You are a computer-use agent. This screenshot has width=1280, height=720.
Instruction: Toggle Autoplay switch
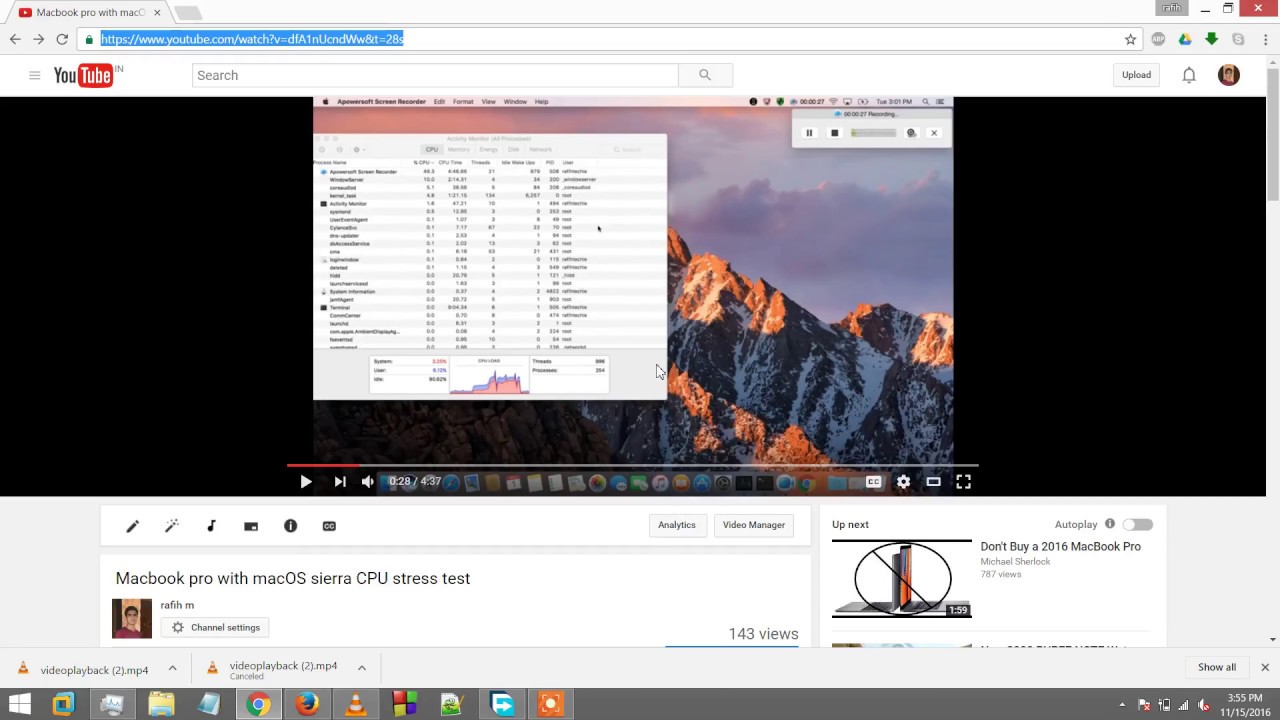click(x=1137, y=524)
